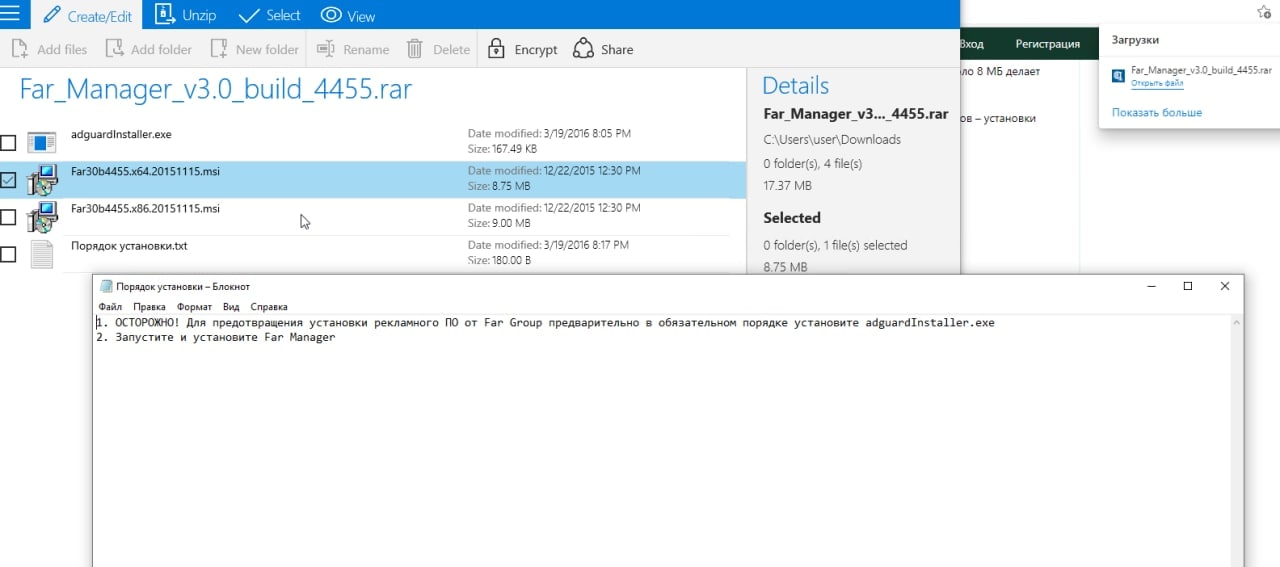Select the file name adguardInstaller.exe
Screen dimensions: 1280x567
pyautogui.click(x=121, y=134)
